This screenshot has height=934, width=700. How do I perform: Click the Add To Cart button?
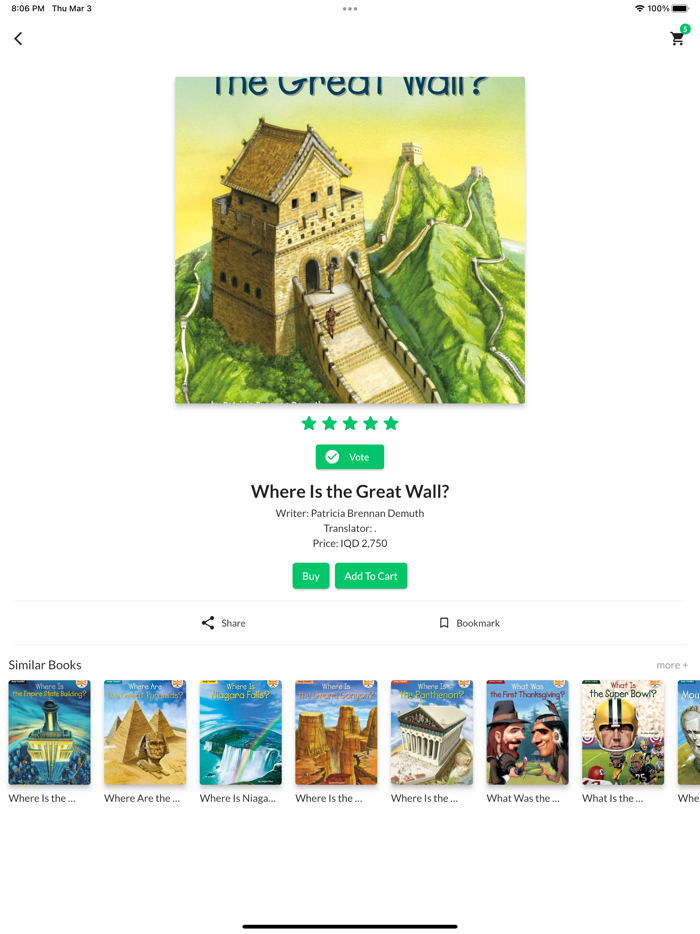[x=371, y=576]
